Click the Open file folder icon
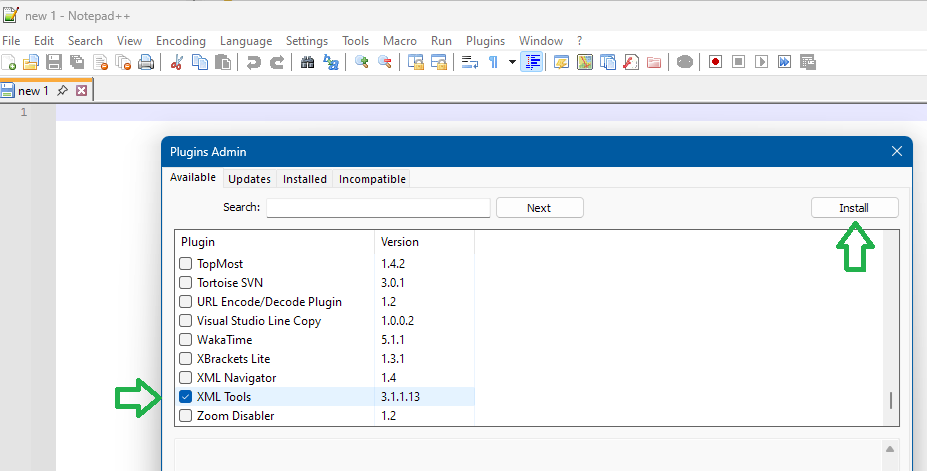 coord(31,62)
